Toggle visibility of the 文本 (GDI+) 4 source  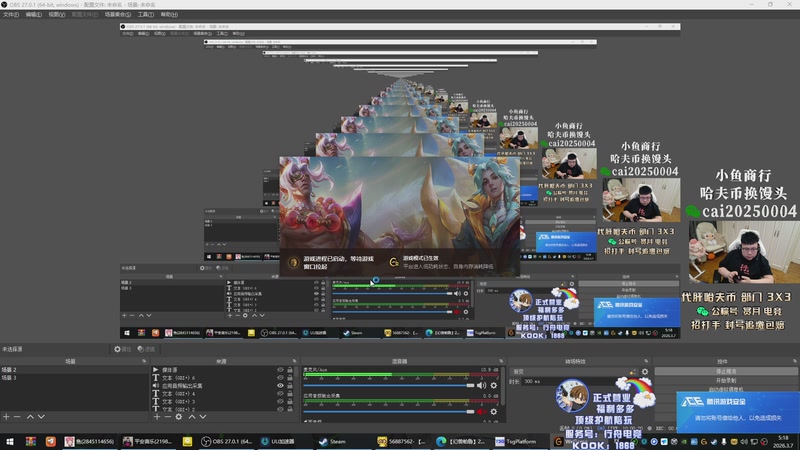coord(280,394)
